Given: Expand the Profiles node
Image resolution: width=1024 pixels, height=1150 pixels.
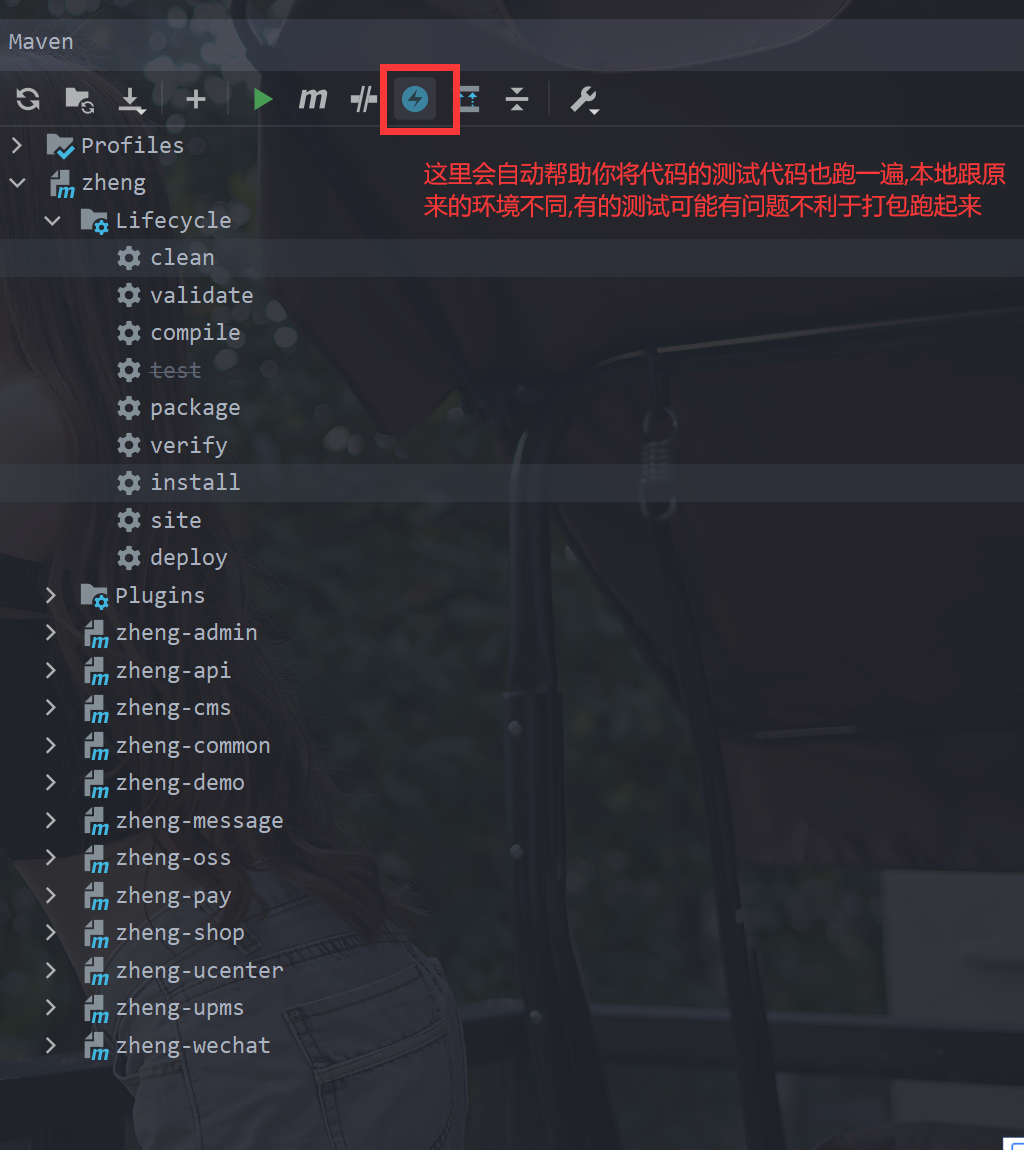Looking at the screenshot, I should pyautogui.click(x=16, y=145).
